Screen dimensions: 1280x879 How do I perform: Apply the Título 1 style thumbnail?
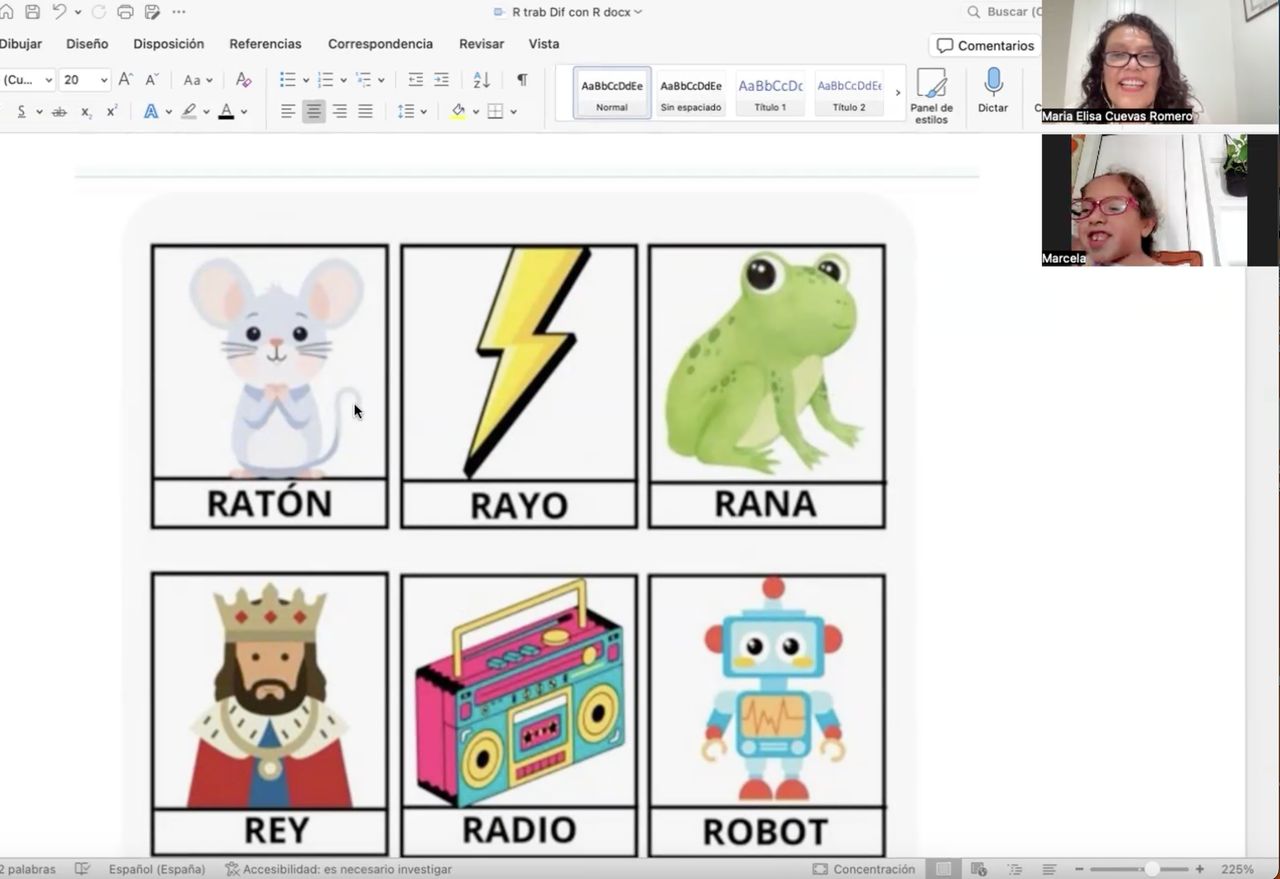click(x=770, y=93)
